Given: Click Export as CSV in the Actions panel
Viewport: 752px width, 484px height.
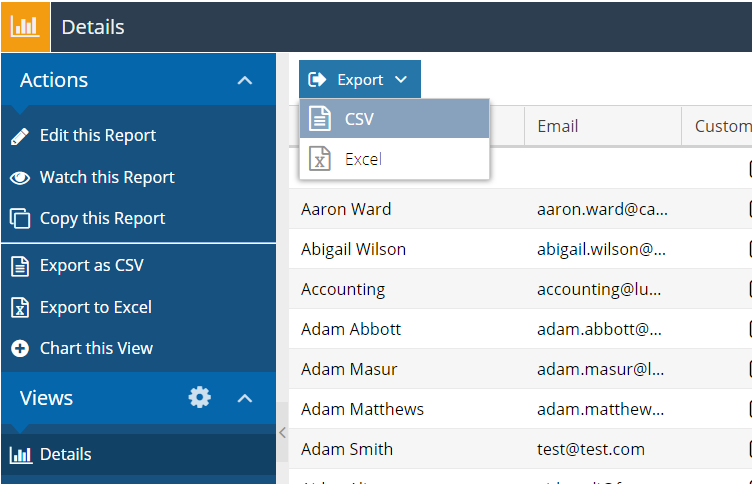Looking at the screenshot, I should tap(92, 266).
